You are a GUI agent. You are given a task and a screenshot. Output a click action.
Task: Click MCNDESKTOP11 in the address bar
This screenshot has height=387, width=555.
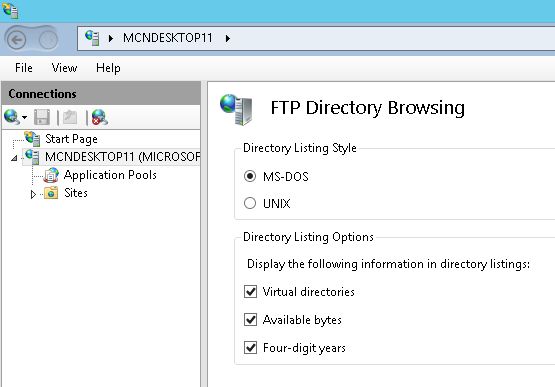click(168, 38)
